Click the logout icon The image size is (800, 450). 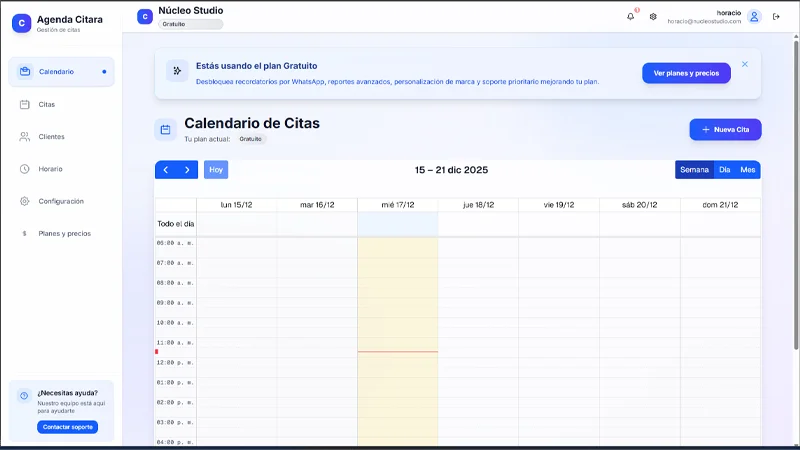[776, 17]
